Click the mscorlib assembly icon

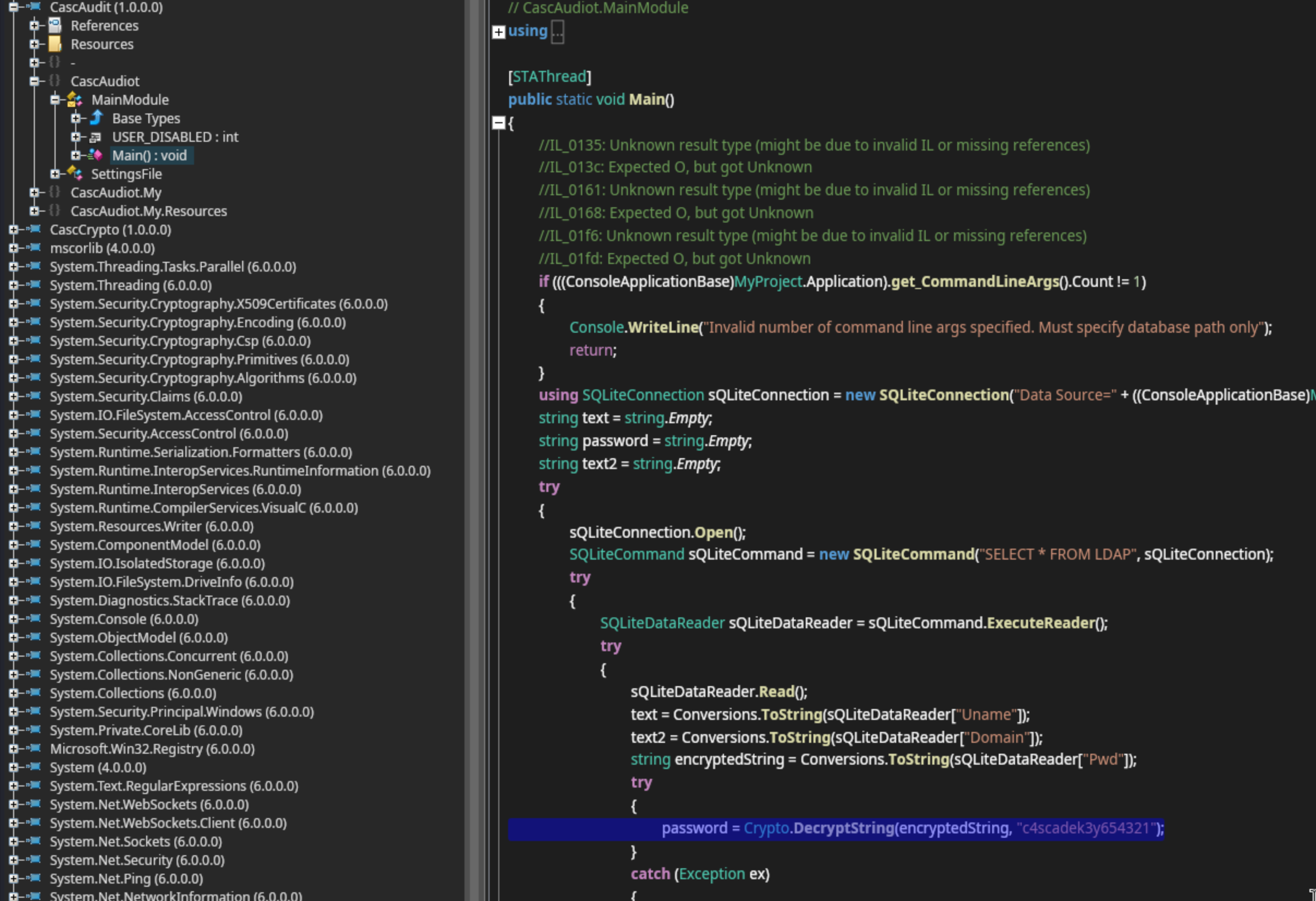point(34,248)
